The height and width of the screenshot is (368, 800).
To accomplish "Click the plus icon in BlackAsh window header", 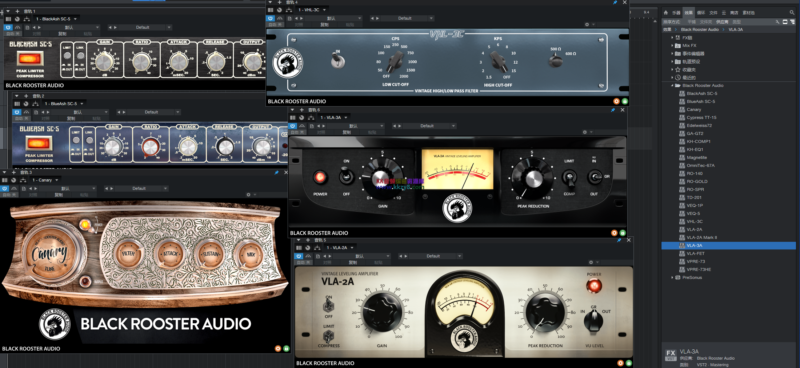I will [17, 11].
